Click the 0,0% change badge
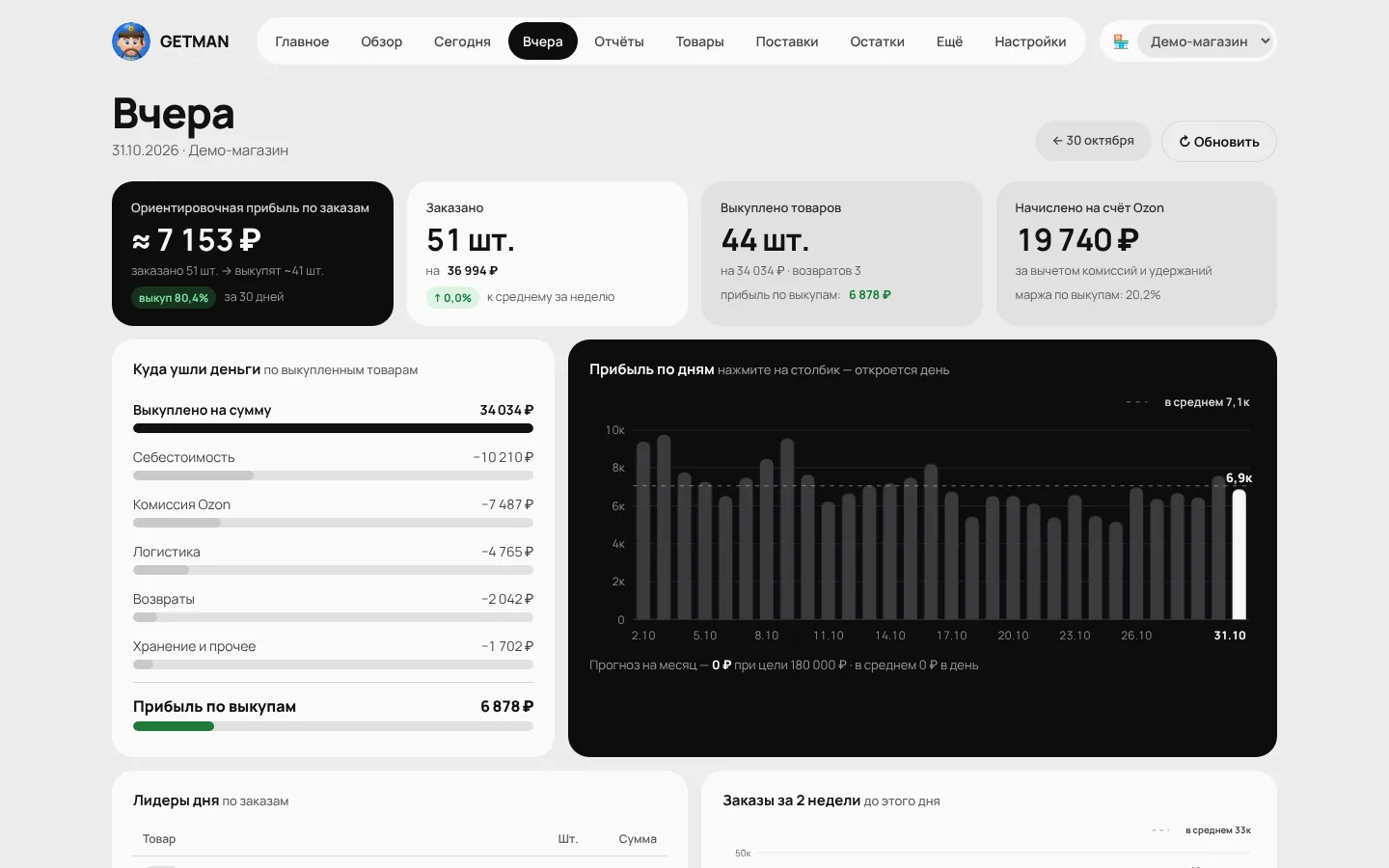This screenshot has width=1389, height=868. [x=452, y=298]
